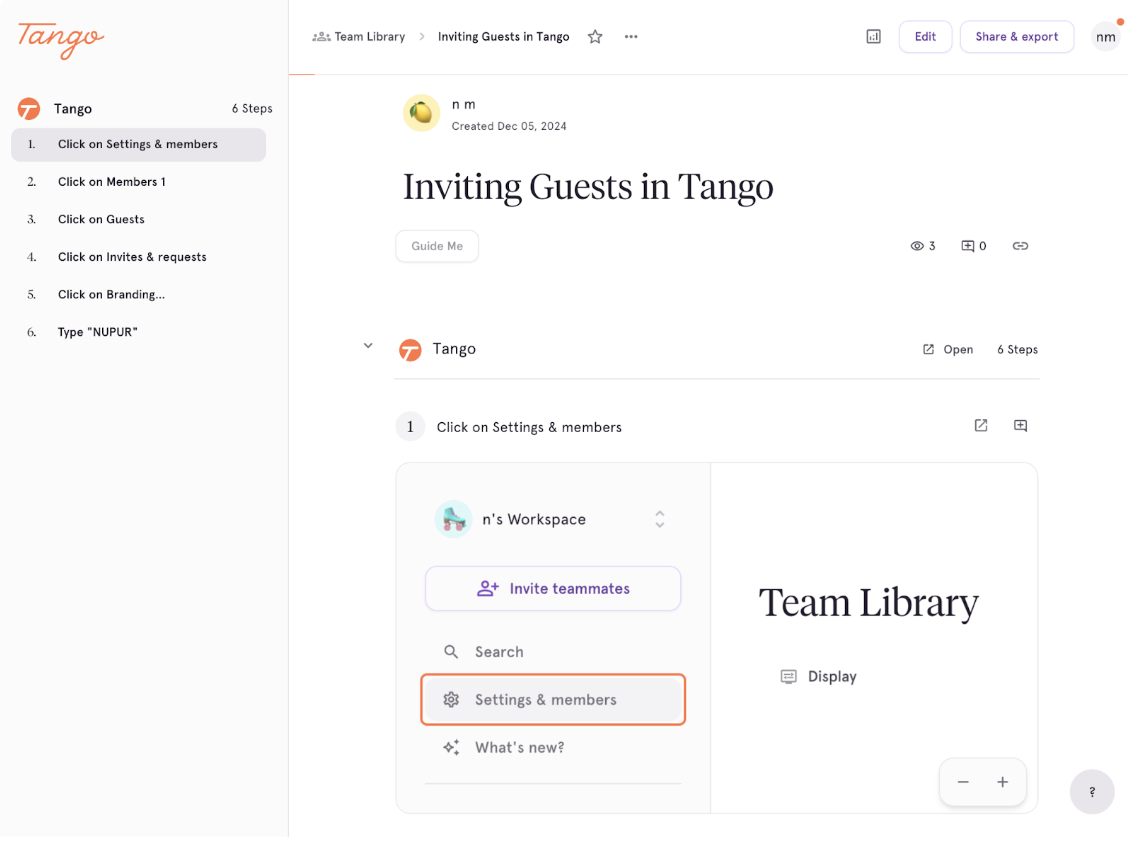Image resolution: width=1134 pixels, height=858 pixels.
Task: Collapse the Tango steps section chevron
Action: tap(368, 346)
